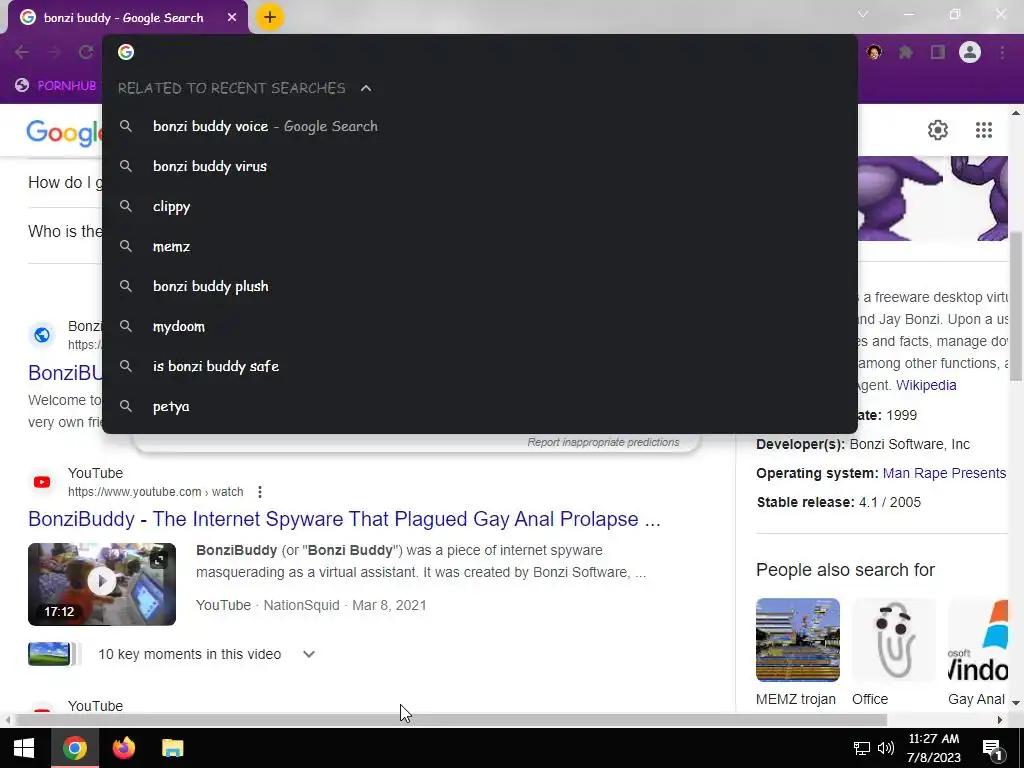Collapse Related to recent searches section
This screenshot has width=1024, height=768.
click(x=366, y=88)
